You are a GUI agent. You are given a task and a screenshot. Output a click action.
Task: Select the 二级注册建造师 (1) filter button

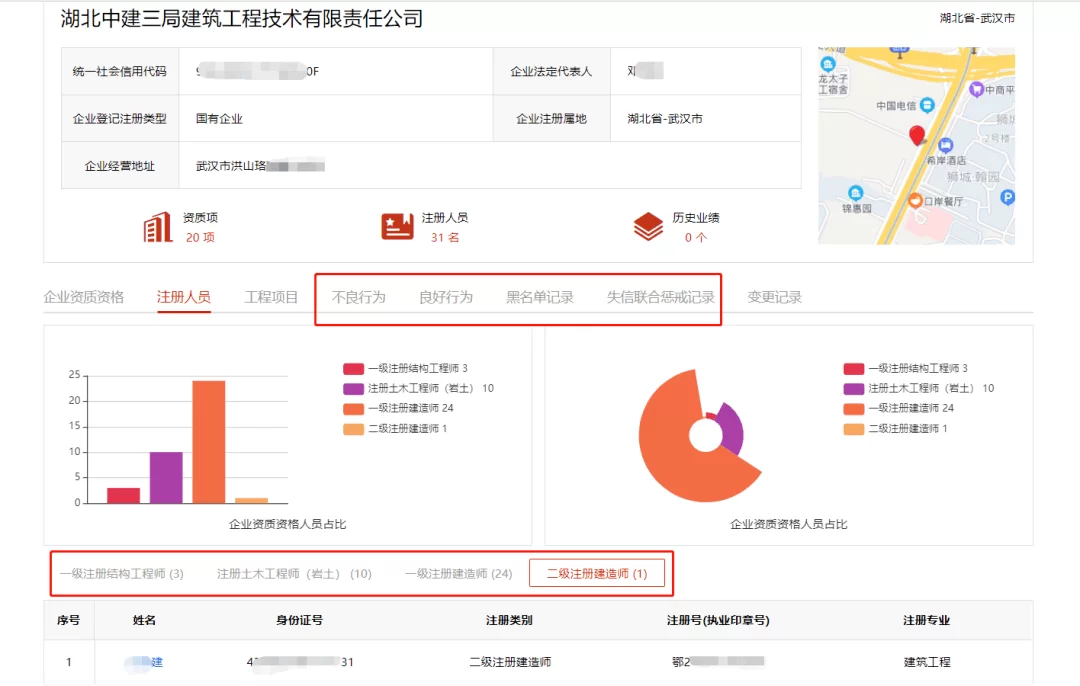click(596, 574)
